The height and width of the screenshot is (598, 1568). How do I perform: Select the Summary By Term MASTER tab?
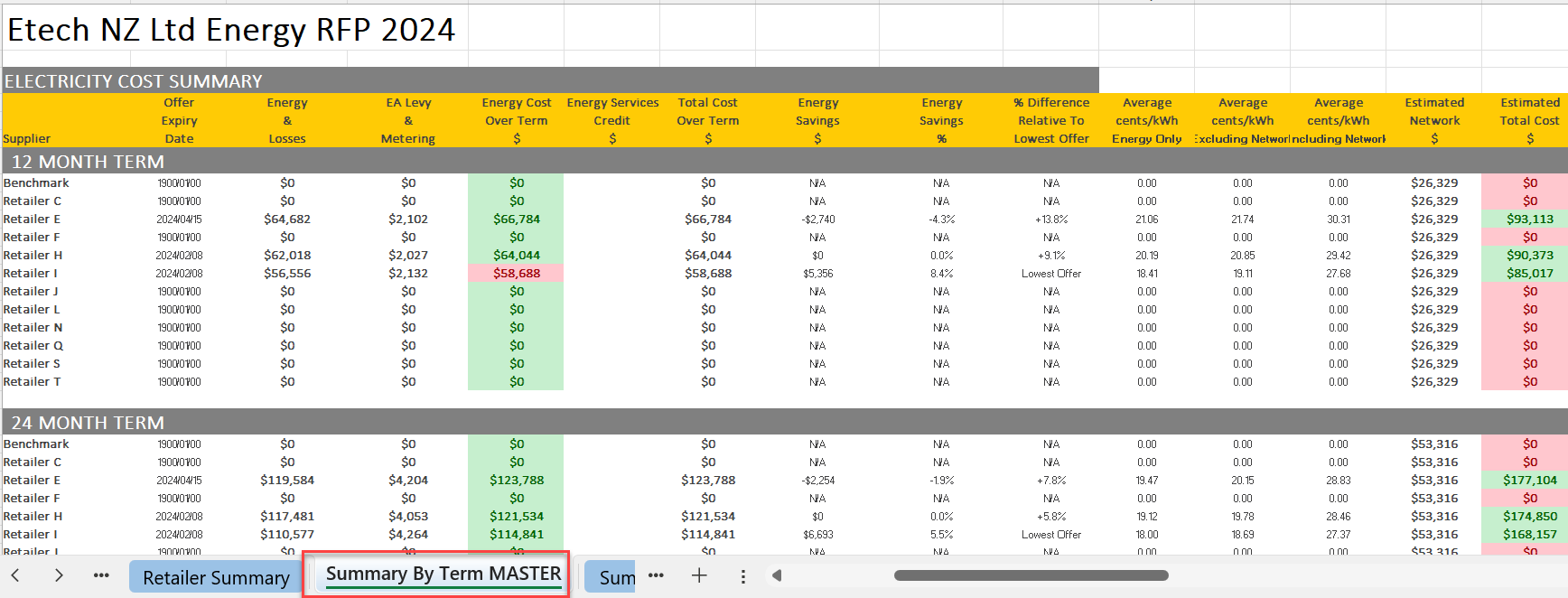[443, 575]
